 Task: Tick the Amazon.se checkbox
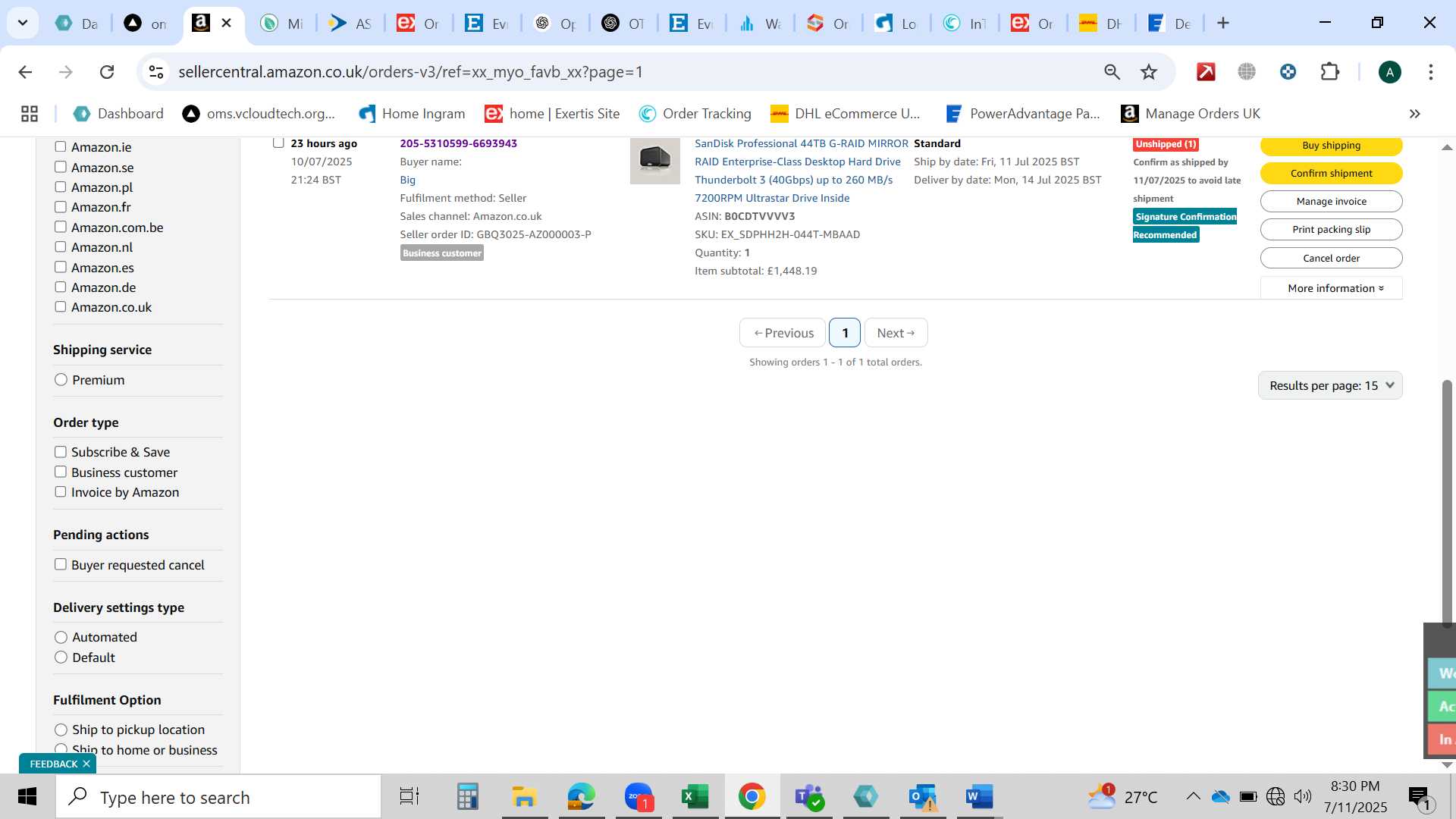coord(61,167)
